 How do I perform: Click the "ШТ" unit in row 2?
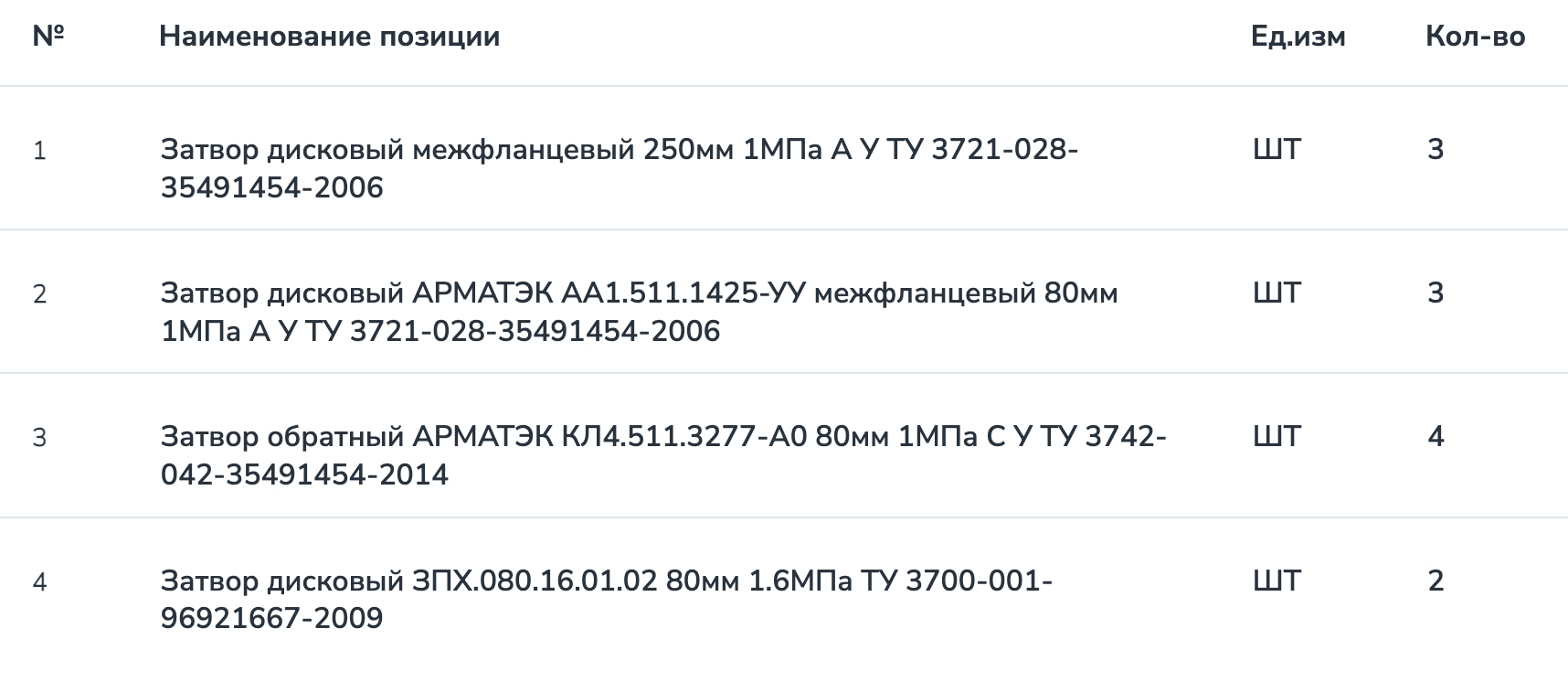[1277, 293]
